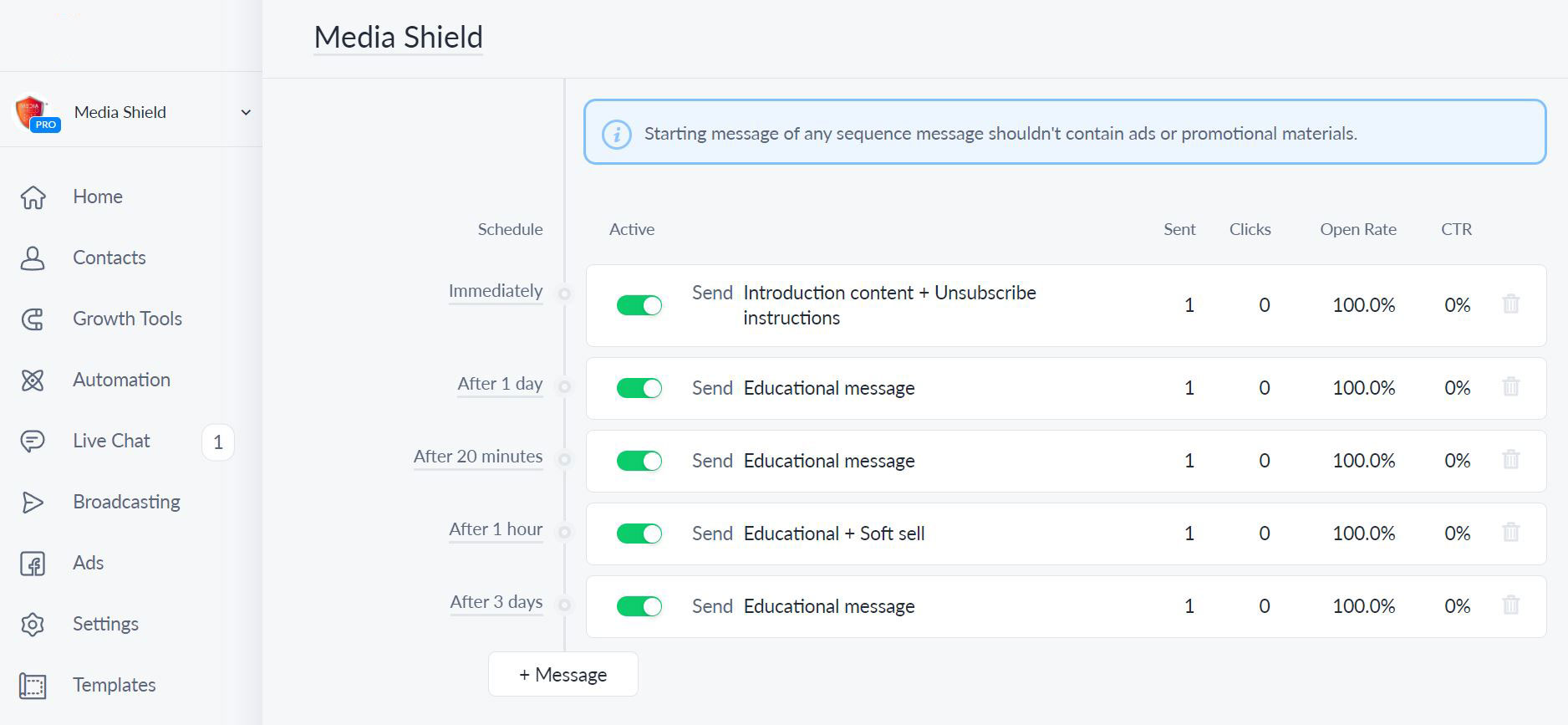Viewport: 1568px width, 725px height.
Task: Open the Educational + Soft sell message
Action: (833, 534)
